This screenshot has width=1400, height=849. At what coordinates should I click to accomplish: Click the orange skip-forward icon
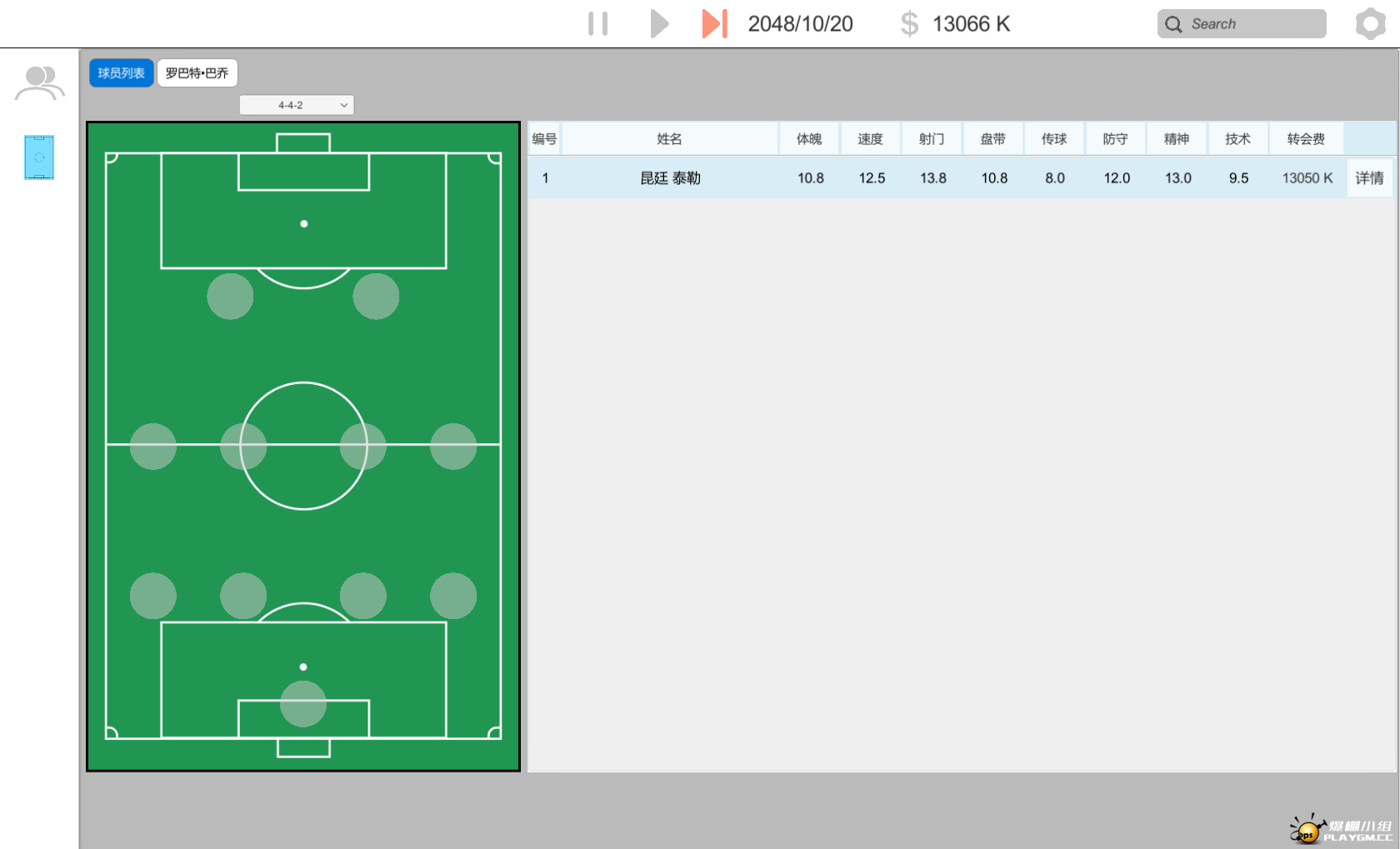pyautogui.click(x=714, y=24)
